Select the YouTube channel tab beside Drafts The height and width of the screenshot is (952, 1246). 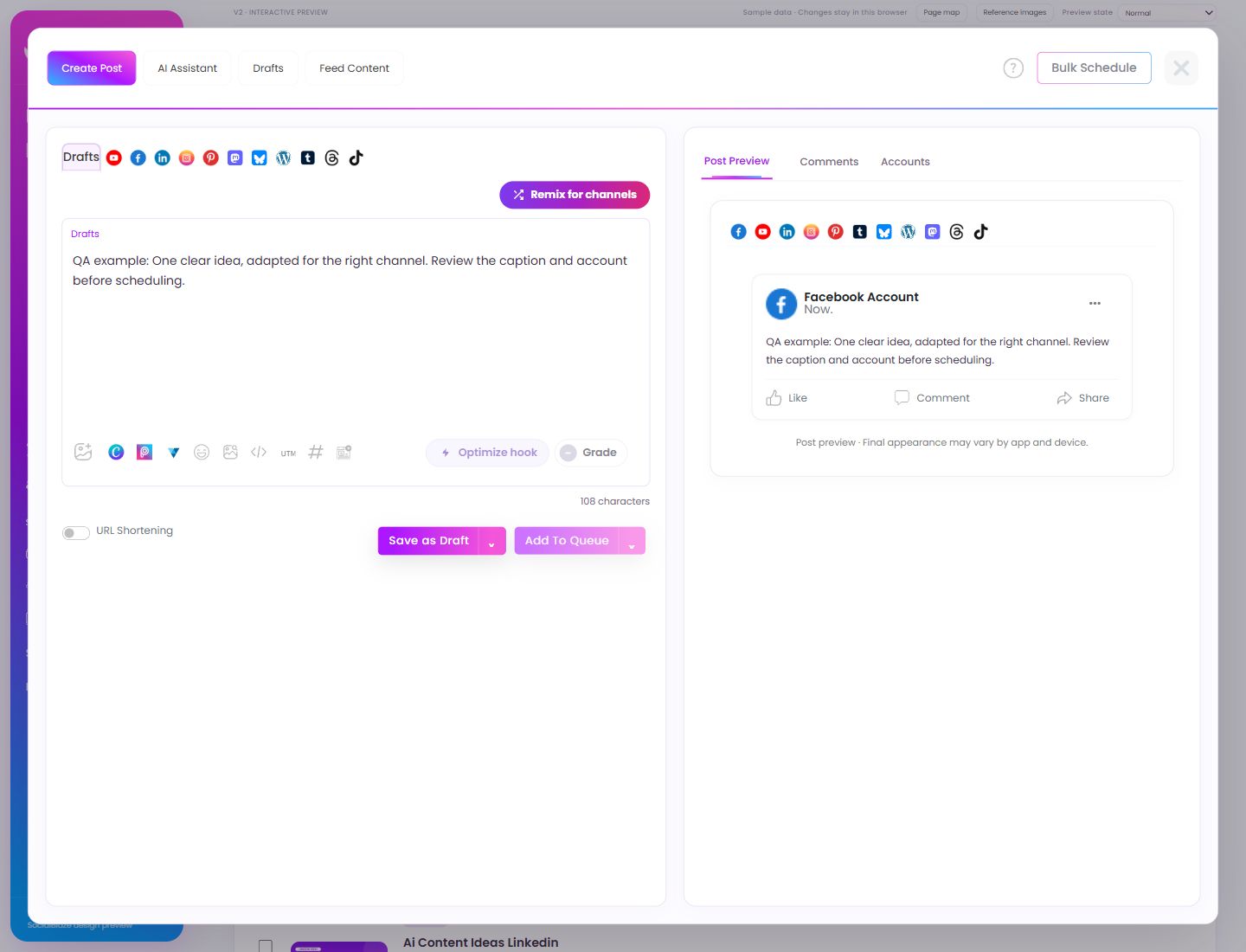pyautogui.click(x=113, y=158)
